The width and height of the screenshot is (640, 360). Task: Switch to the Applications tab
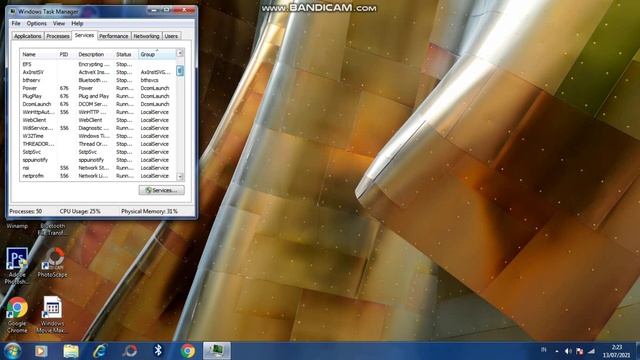(x=28, y=36)
